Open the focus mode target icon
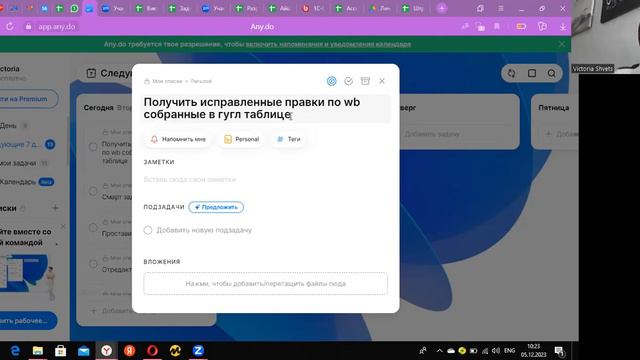The height and width of the screenshot is (360, 640). pyautogui.click(x=331, y=81)
